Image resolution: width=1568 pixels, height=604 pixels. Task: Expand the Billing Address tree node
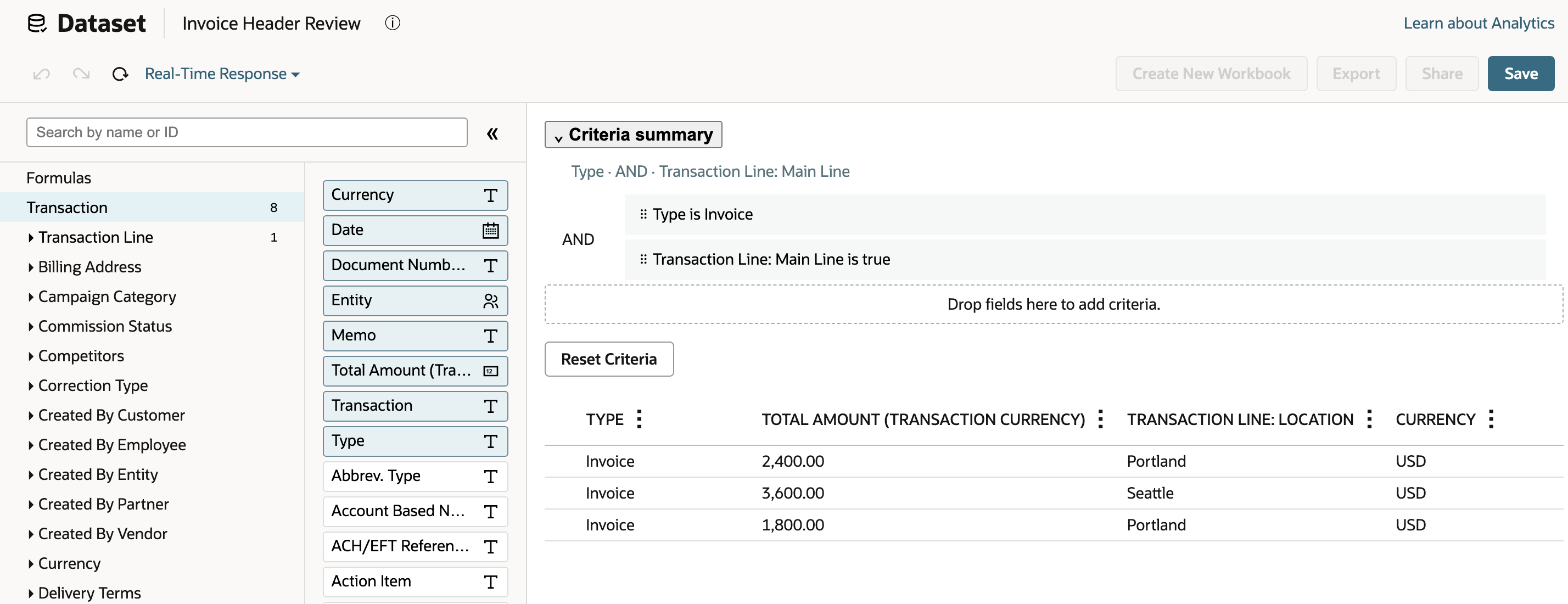tap(30, 267)
